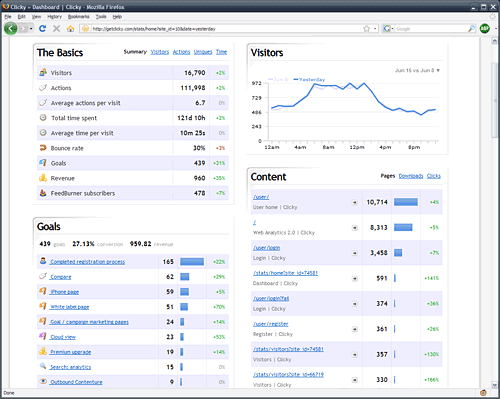Click the Completed registration process goal bar
500x399 pixels.
192,262
